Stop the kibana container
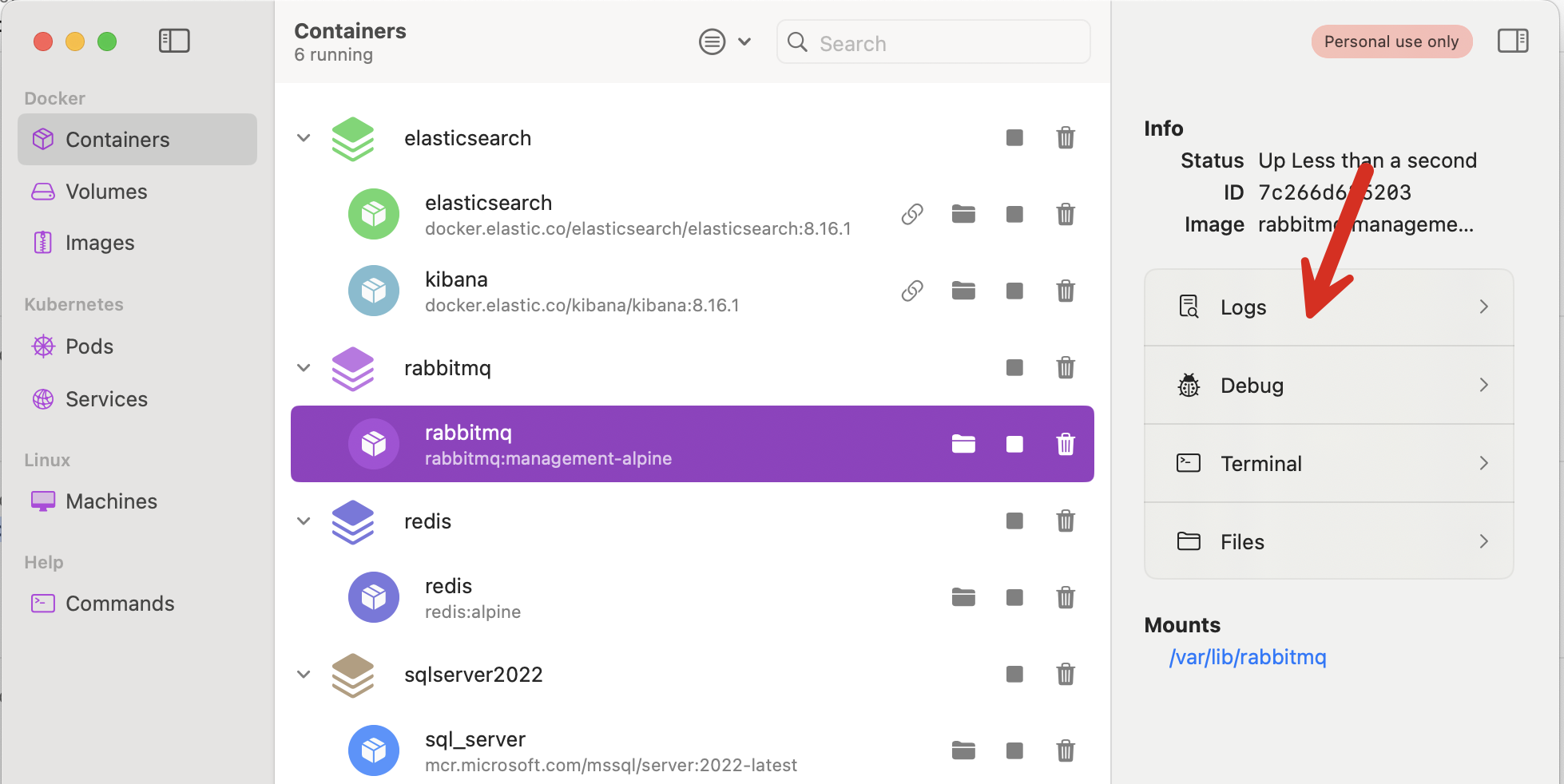The height and width of the screenshot is (784, 1564). point(1014,291)
